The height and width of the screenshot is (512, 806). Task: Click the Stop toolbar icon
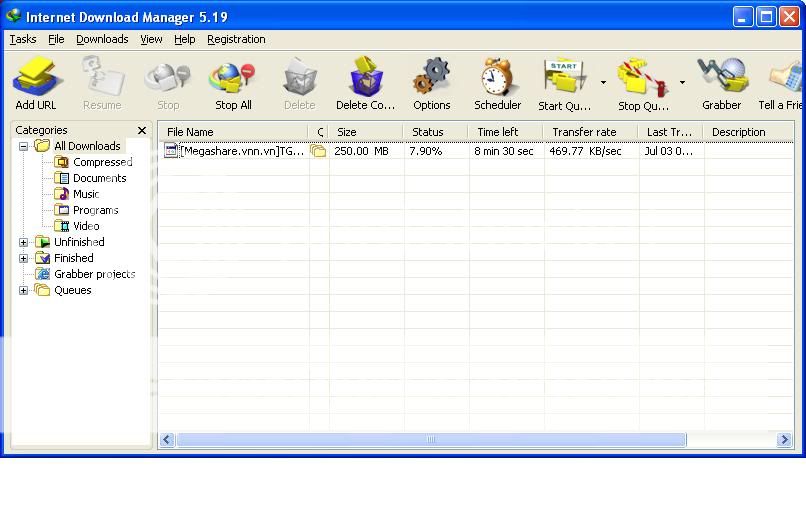[x=168, y=78]
